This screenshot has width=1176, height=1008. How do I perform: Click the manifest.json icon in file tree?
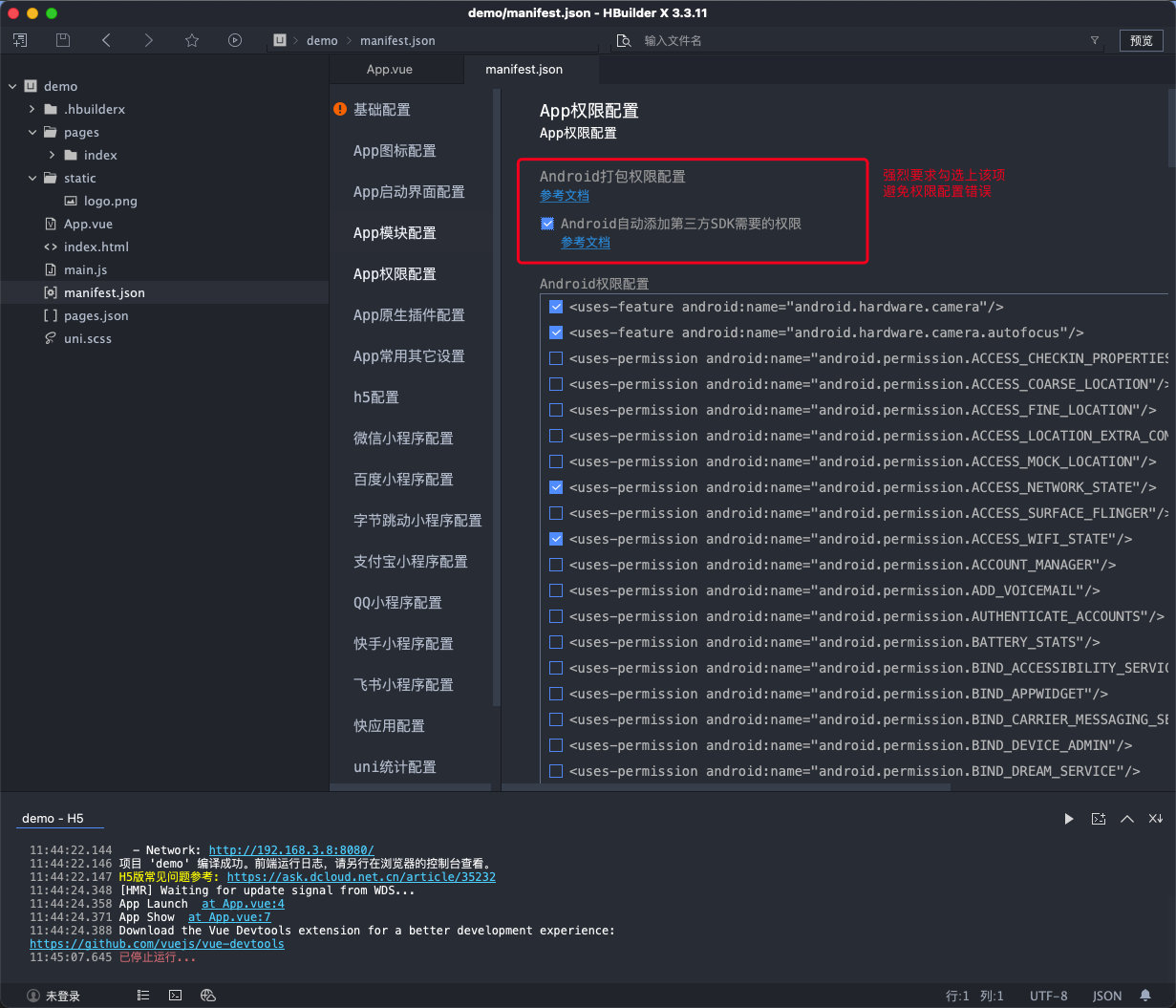click(51, 292)
